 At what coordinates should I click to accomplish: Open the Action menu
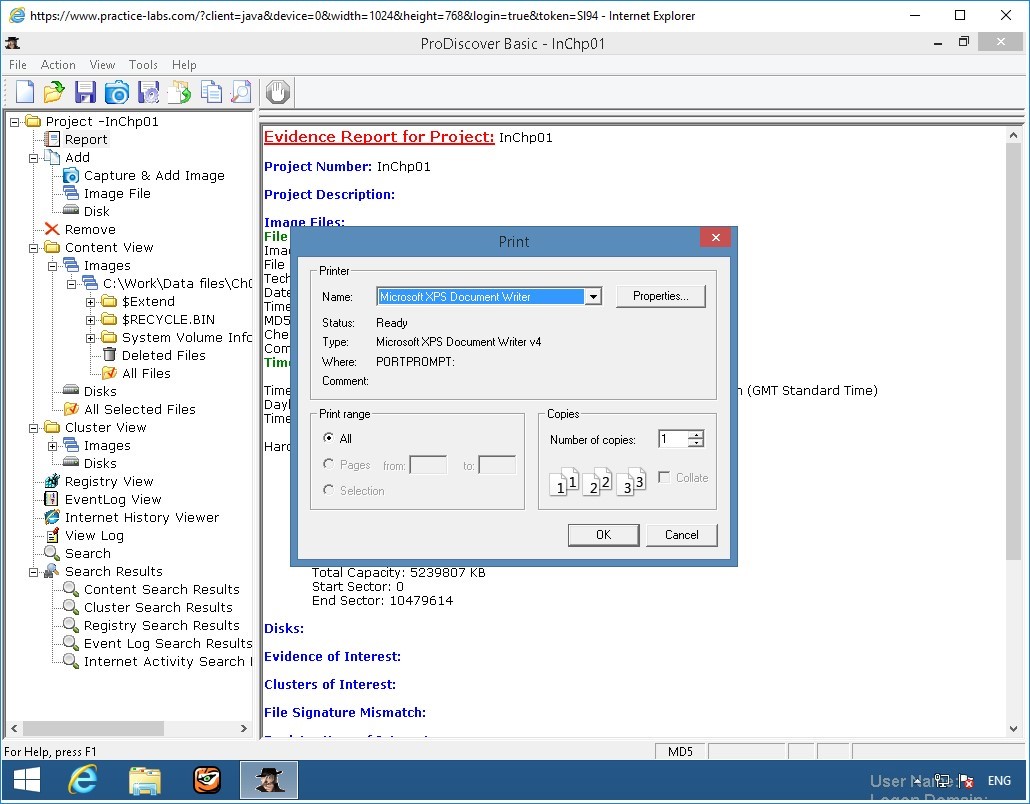coord(58,64)
